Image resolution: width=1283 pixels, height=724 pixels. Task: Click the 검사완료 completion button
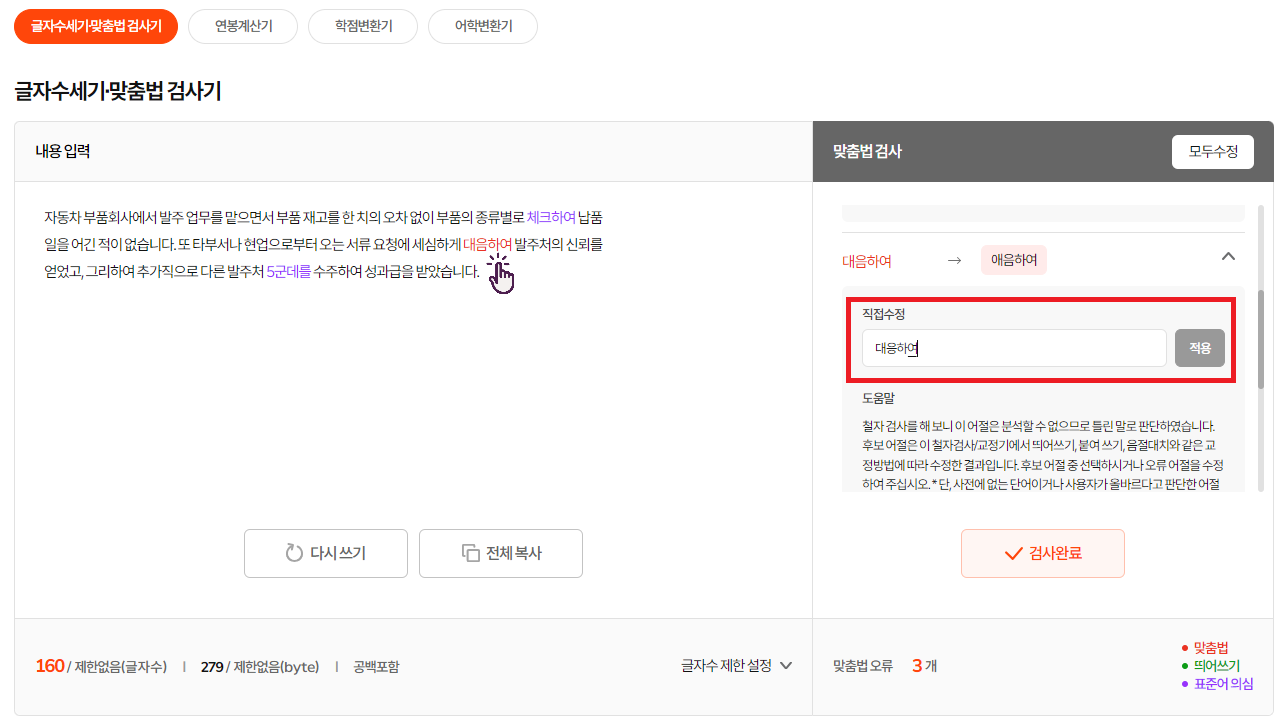pos(1043,553)
